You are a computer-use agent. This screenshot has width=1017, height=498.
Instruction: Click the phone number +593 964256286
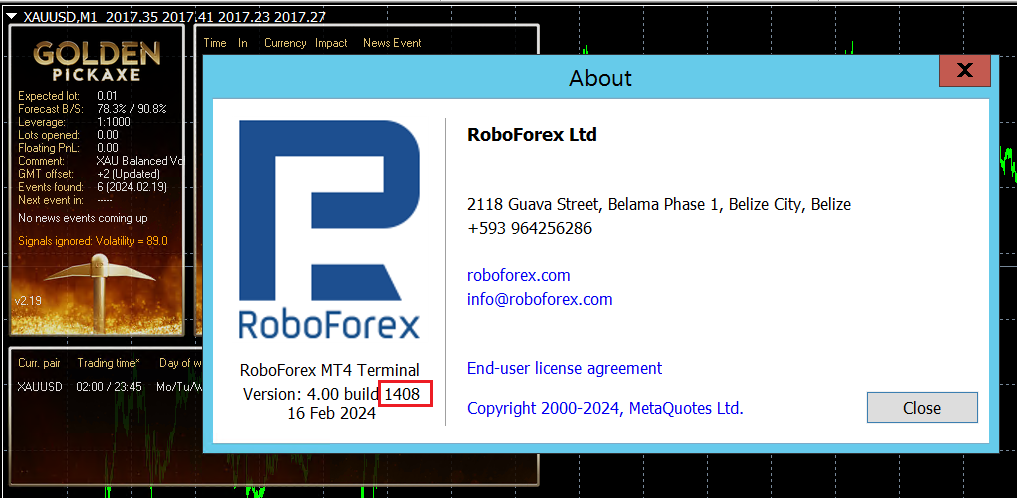529,228
